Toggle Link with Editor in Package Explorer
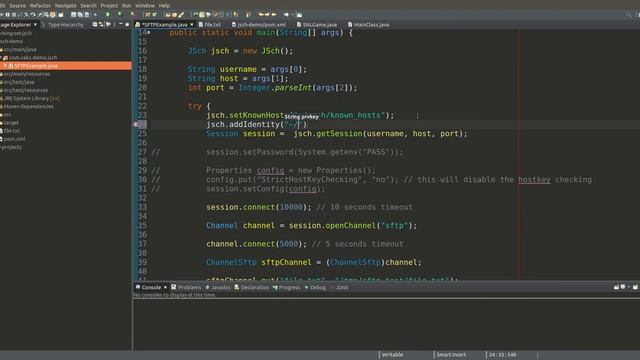Screen dimensions: 640x360 pyautogui.click(x=101, y=24)
